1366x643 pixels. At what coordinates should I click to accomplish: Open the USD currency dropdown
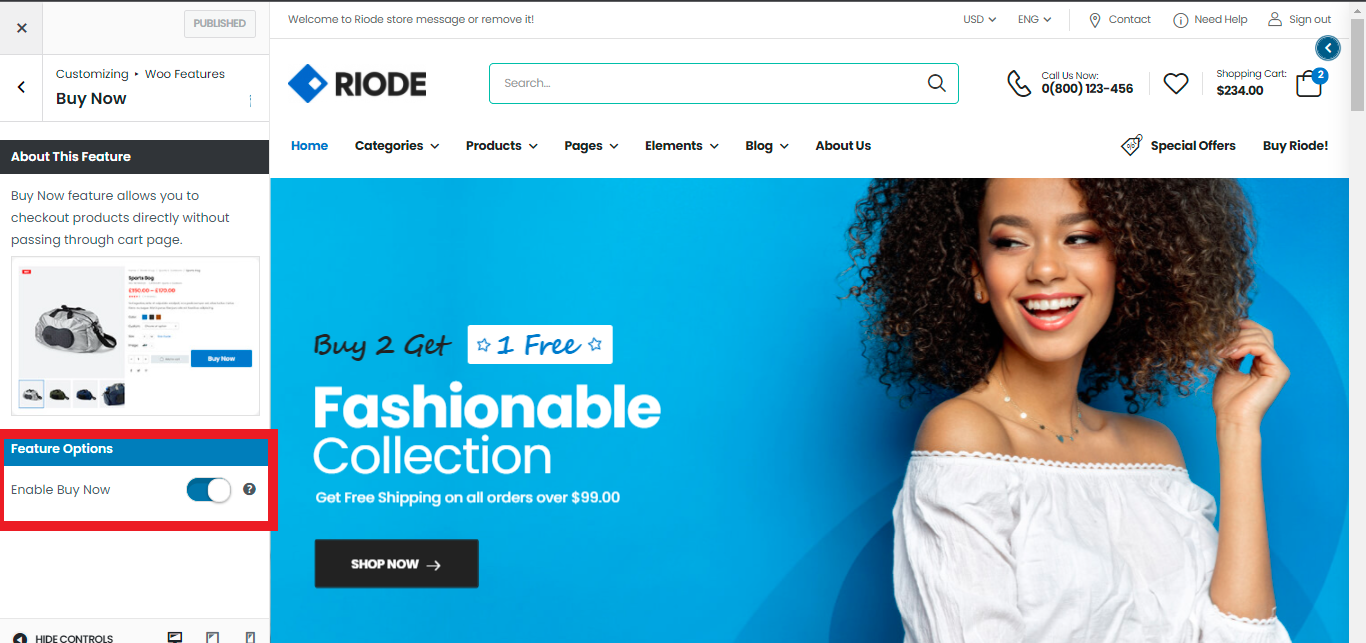click(979, 19)
